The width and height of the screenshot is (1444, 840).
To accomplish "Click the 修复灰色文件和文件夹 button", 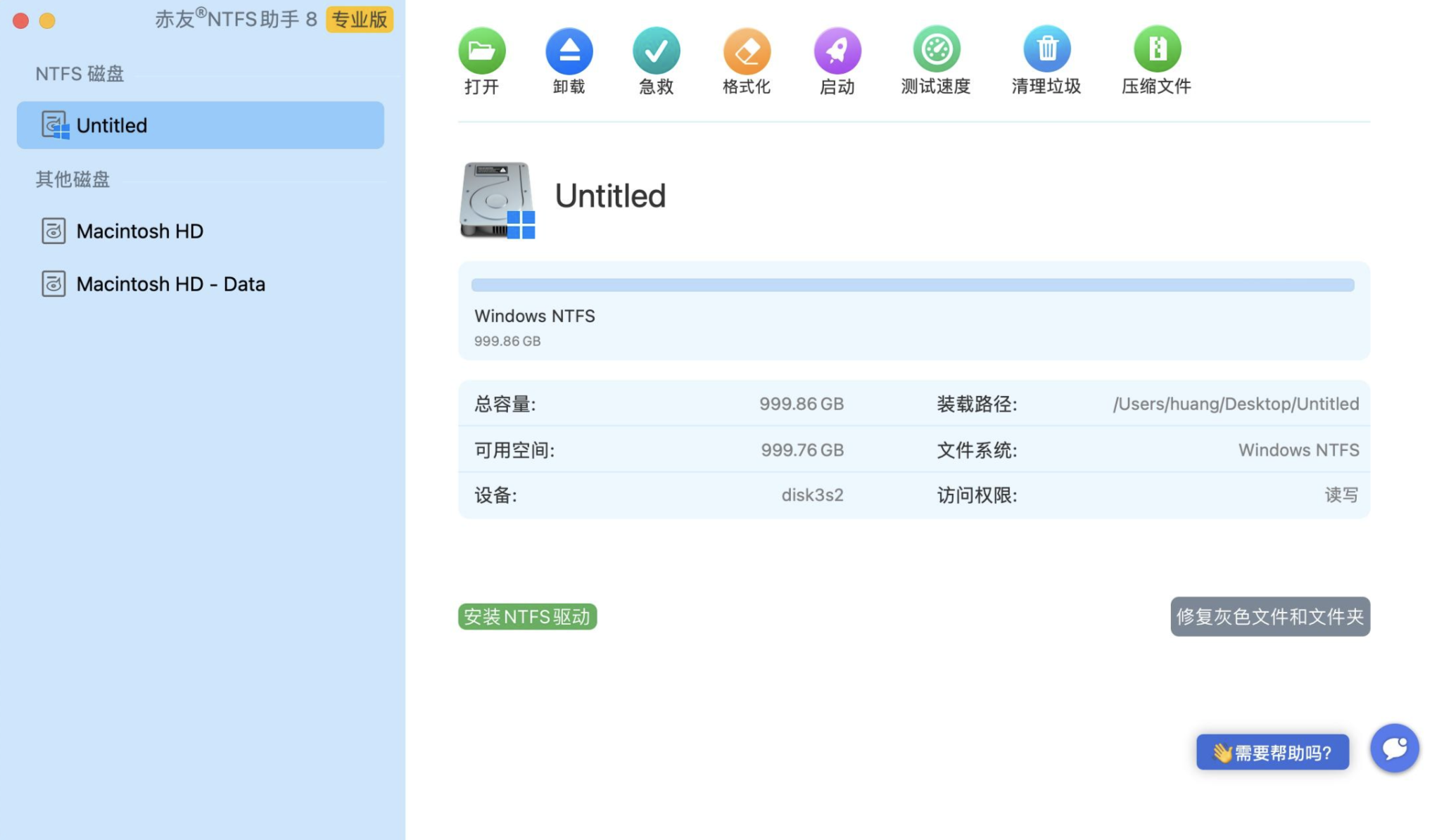I will click(x=1270, y=616).
